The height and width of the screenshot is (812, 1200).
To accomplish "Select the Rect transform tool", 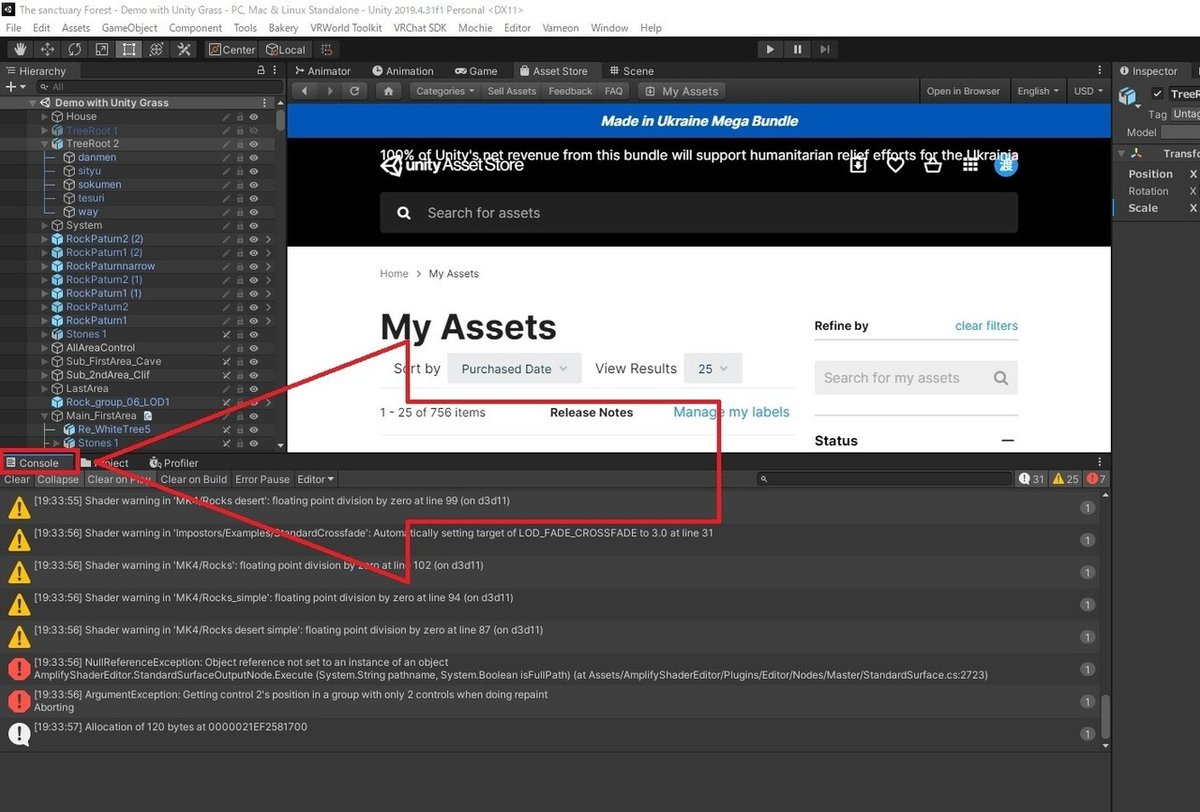I will pos(129,49).
